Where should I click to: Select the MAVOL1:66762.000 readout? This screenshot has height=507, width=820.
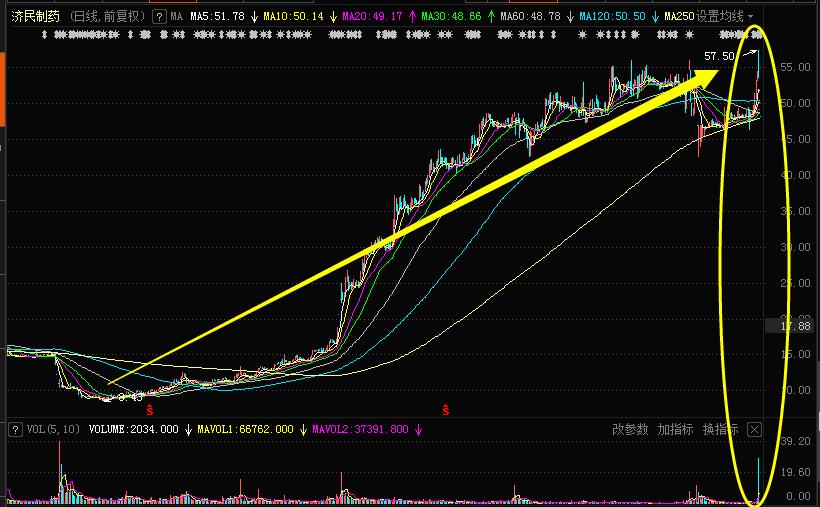point(245,430)
